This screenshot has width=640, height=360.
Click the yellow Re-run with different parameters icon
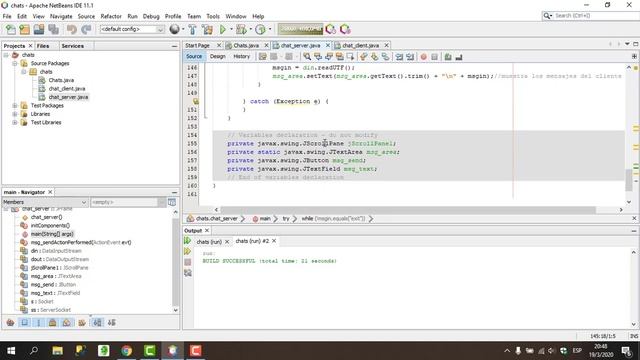click(187, 251)
